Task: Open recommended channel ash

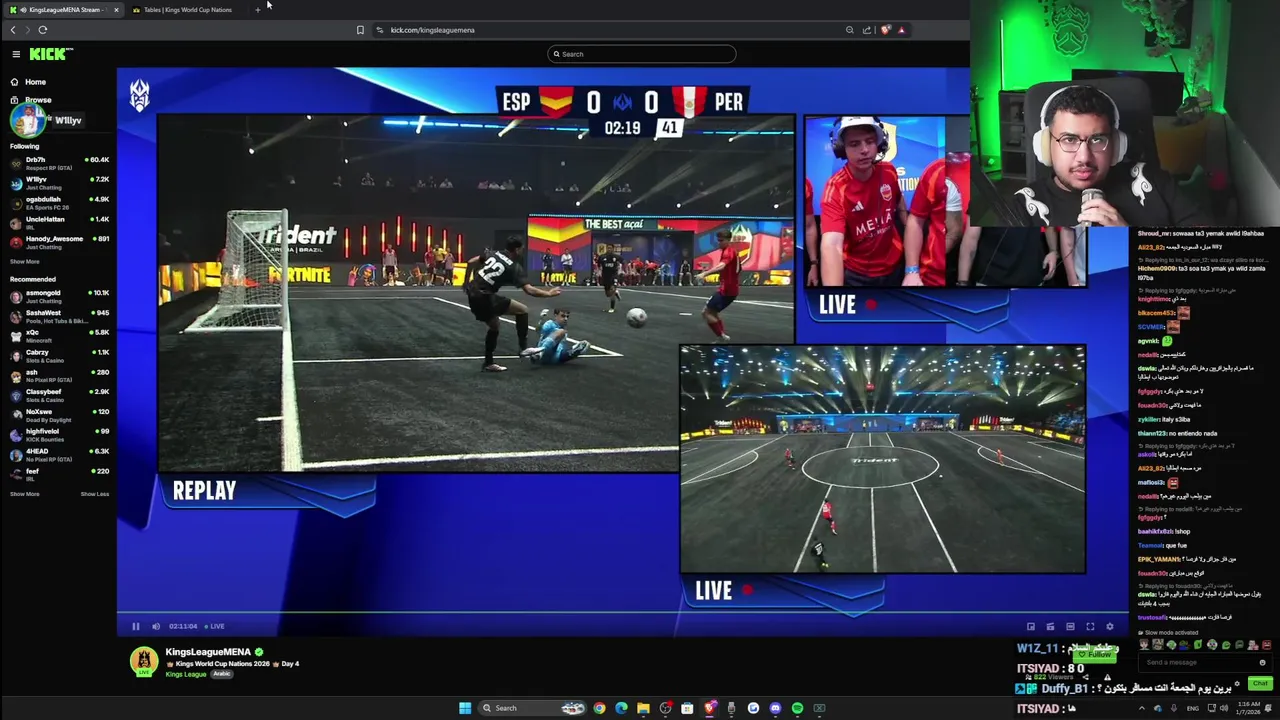Action: (x=58, y=375)
